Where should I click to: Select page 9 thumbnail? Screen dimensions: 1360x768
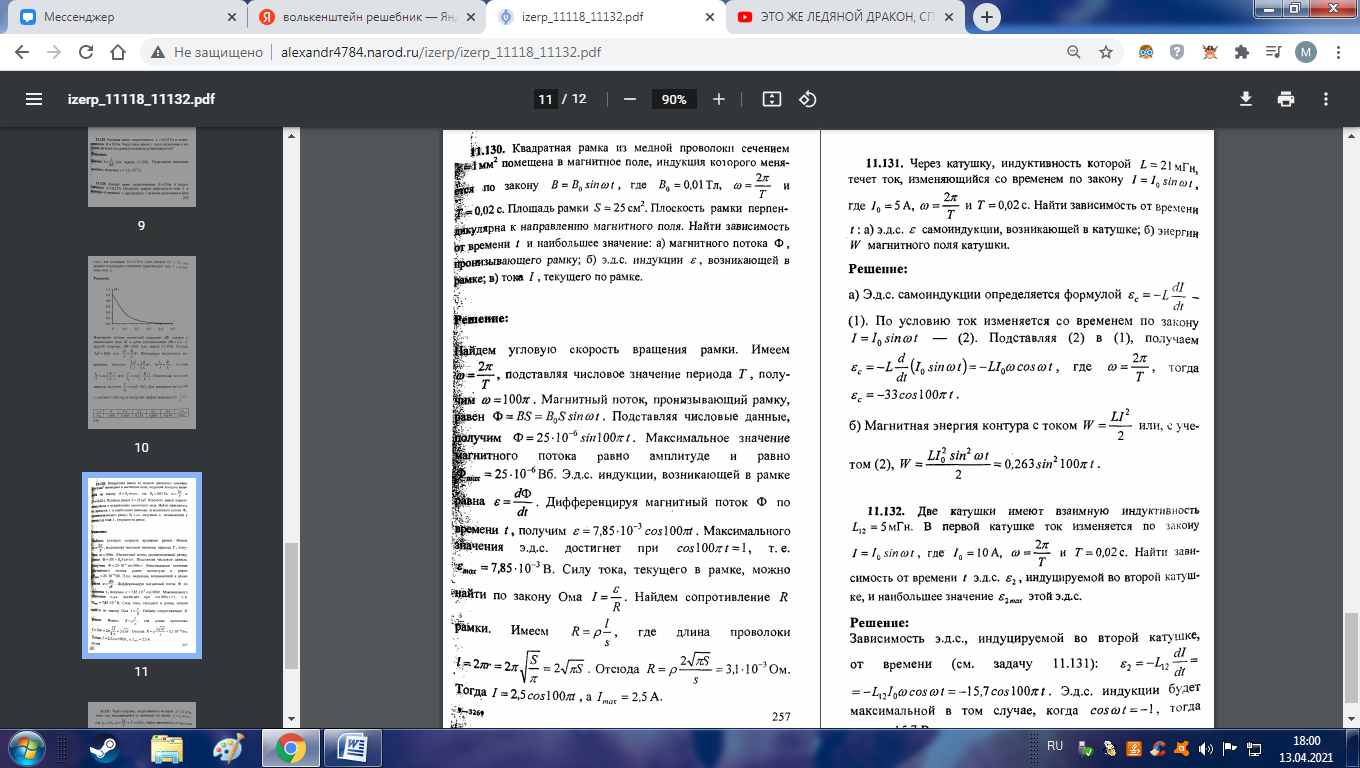click(141, 168)
